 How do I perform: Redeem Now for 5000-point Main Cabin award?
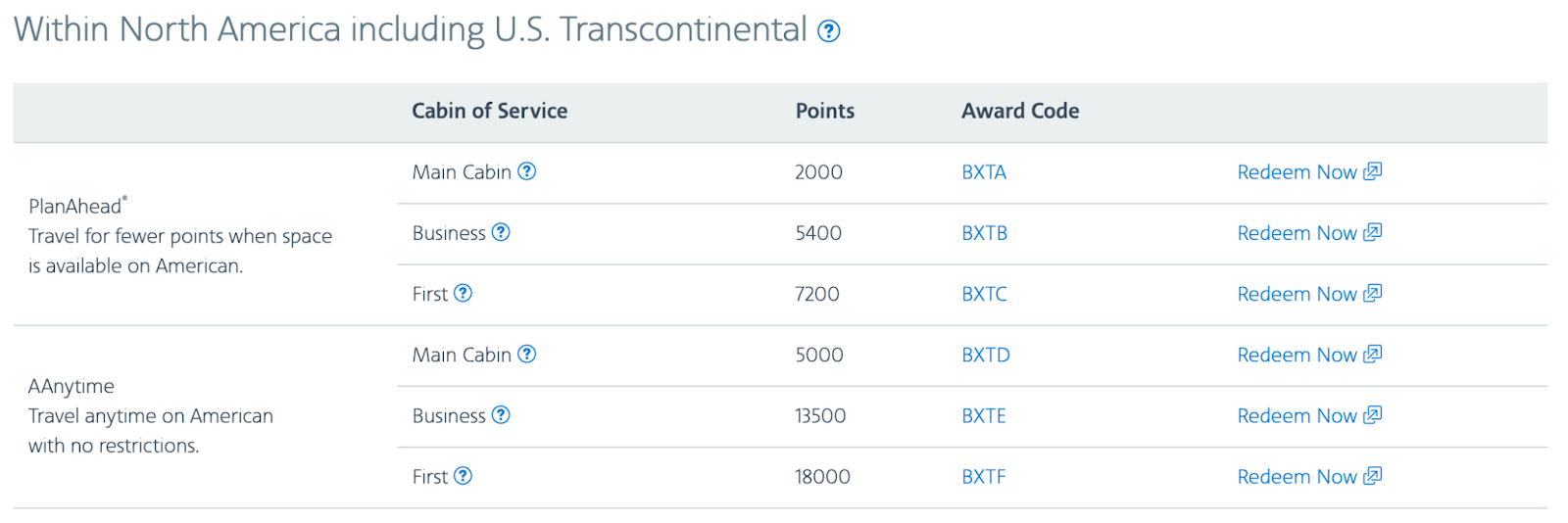coord(1297,356)
